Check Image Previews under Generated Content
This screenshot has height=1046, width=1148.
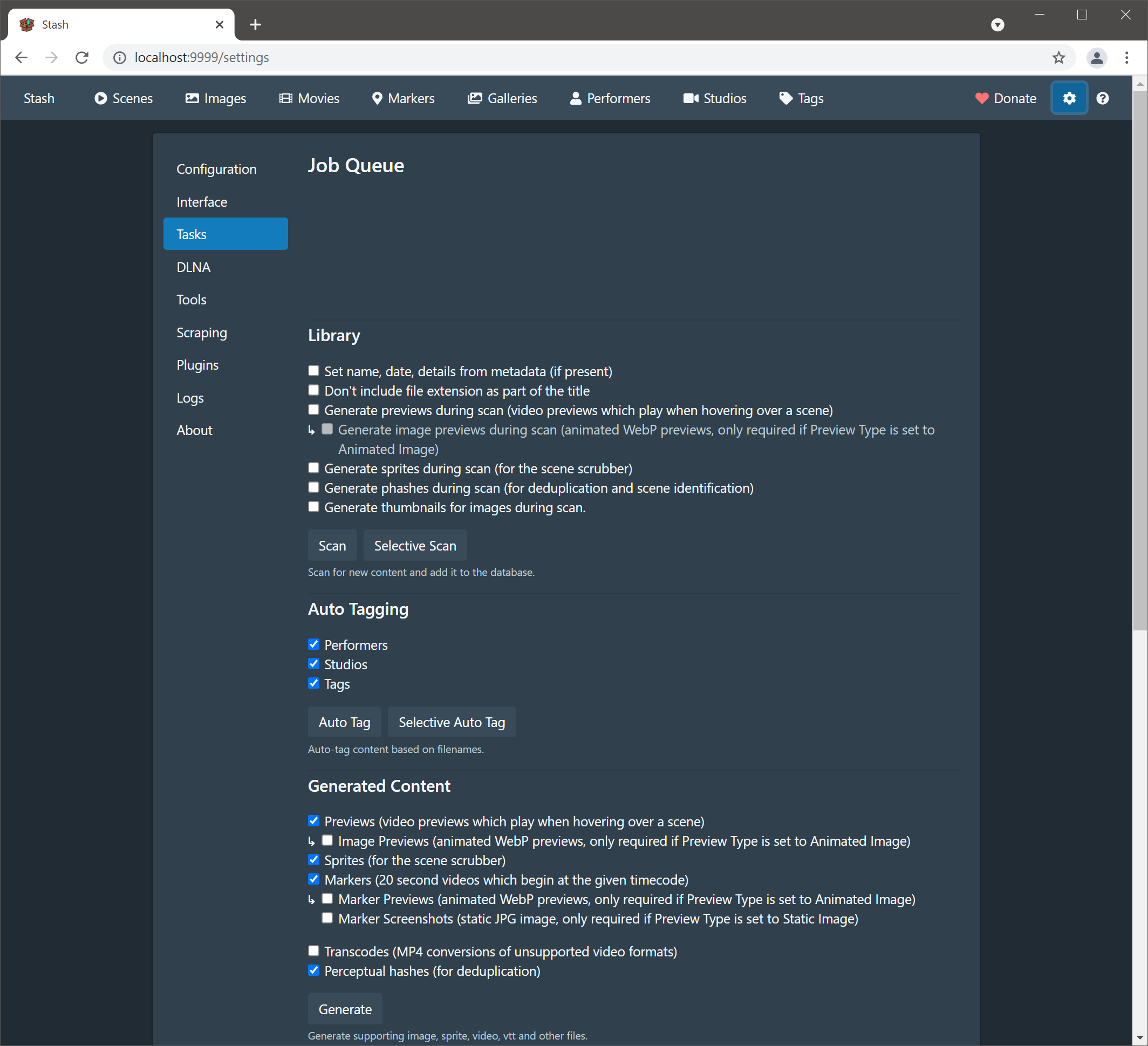click(327, 840)
